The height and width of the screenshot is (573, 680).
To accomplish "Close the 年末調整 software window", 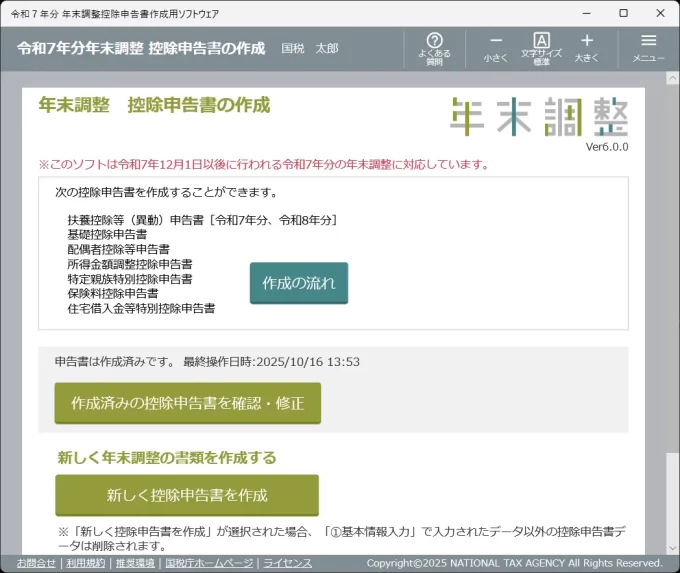I will click(x=659, y=13).
